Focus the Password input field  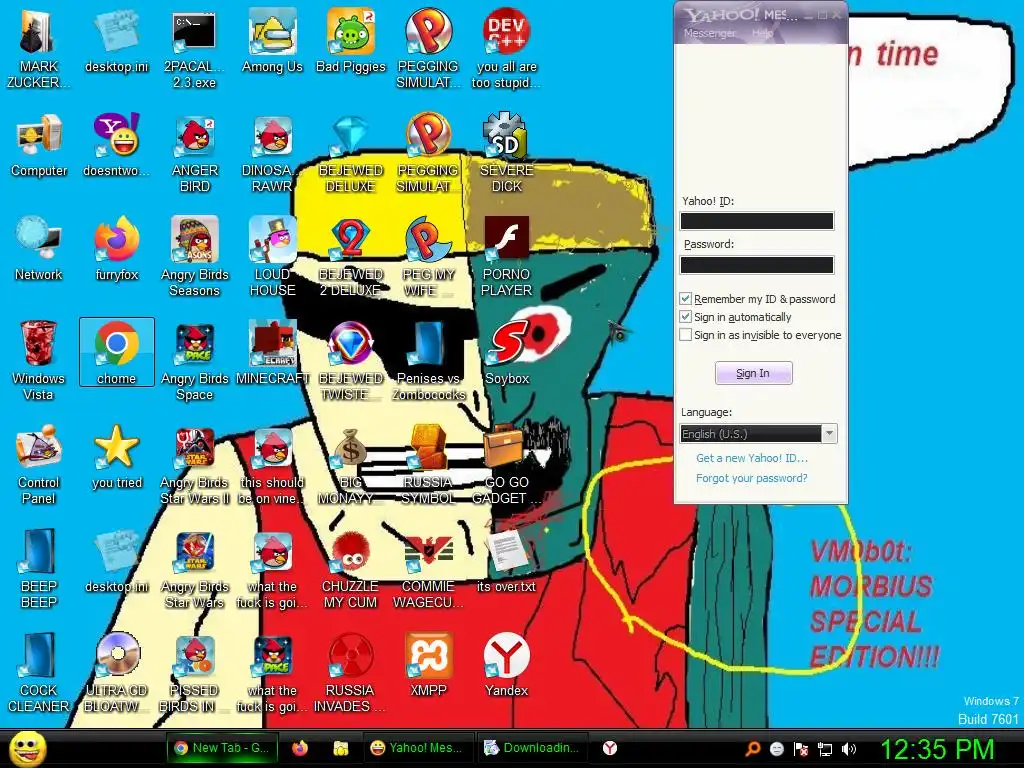(x=757, y=264)
